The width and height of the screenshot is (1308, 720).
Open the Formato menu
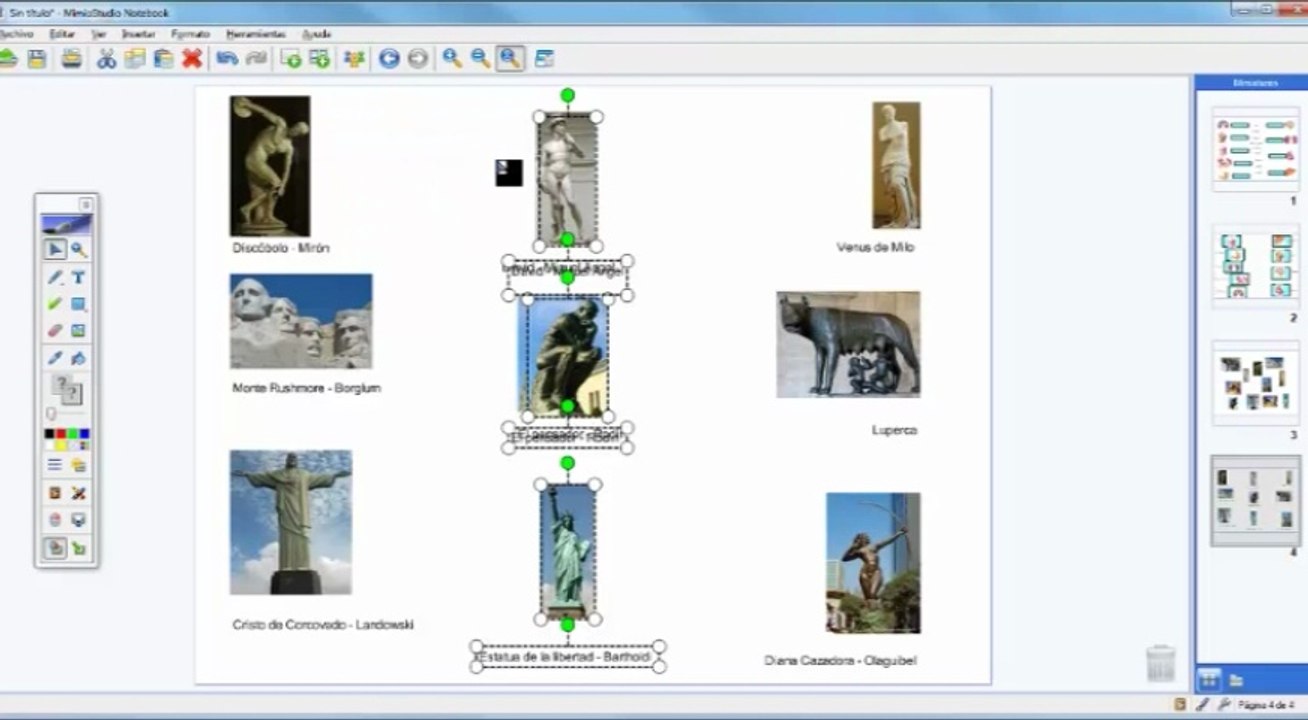190,34
